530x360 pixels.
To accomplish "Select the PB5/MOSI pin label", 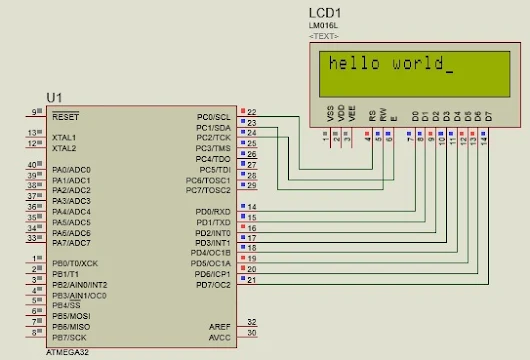I will pos(71,316).
